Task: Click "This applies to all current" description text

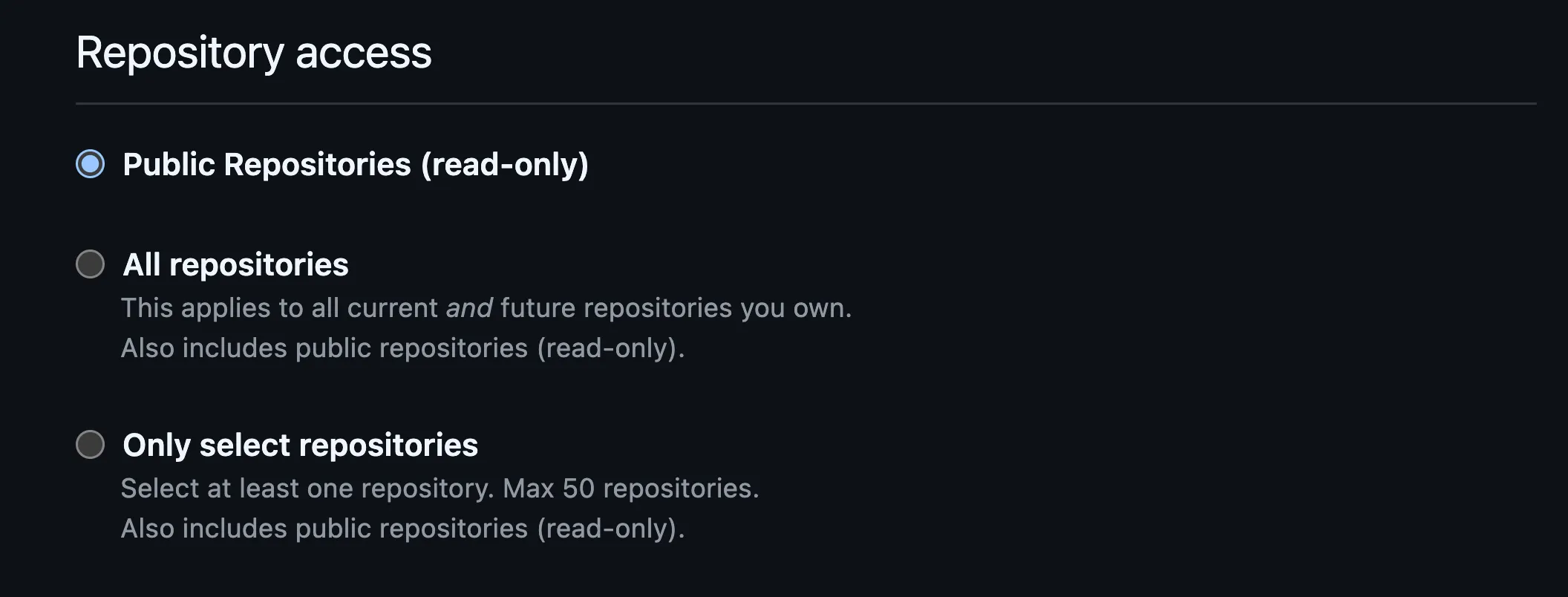Action: [x=279, y=308]
